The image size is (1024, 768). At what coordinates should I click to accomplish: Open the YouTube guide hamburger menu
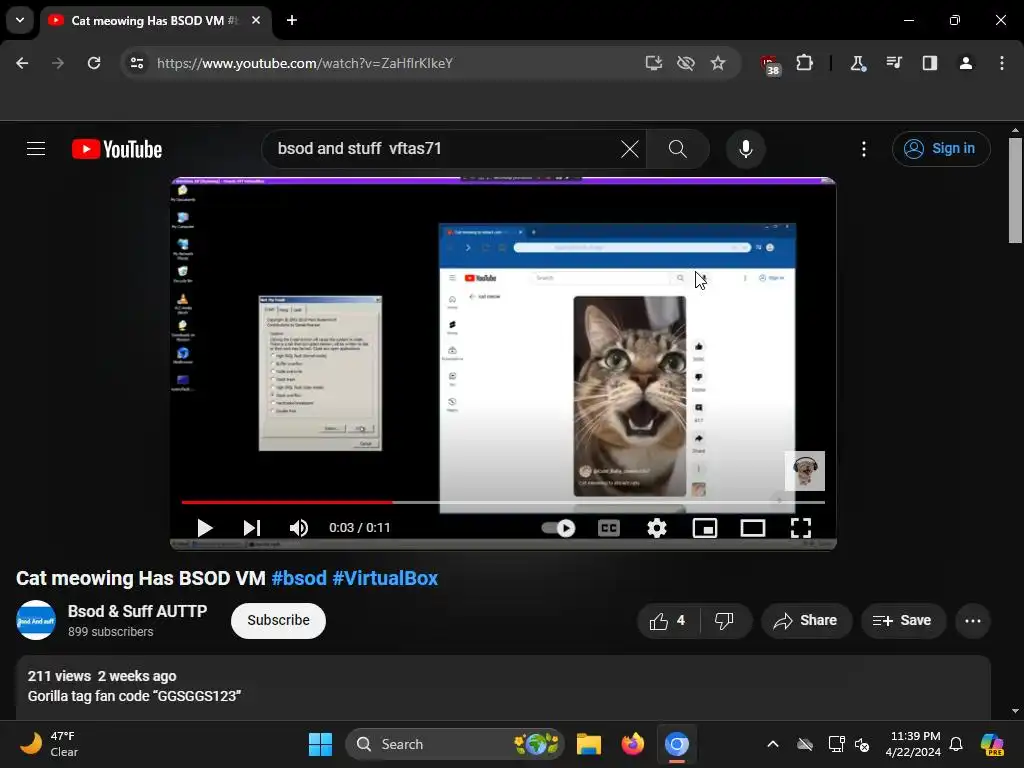pos(36,149)
